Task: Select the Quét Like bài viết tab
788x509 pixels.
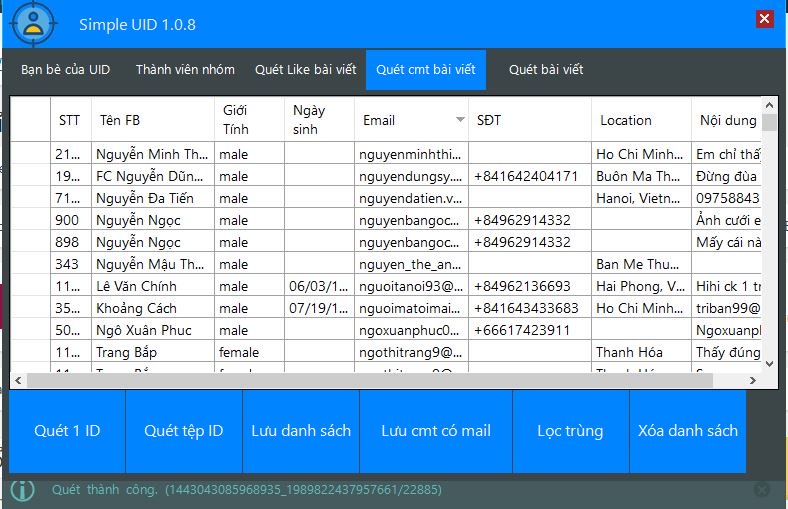Action: 306,69
